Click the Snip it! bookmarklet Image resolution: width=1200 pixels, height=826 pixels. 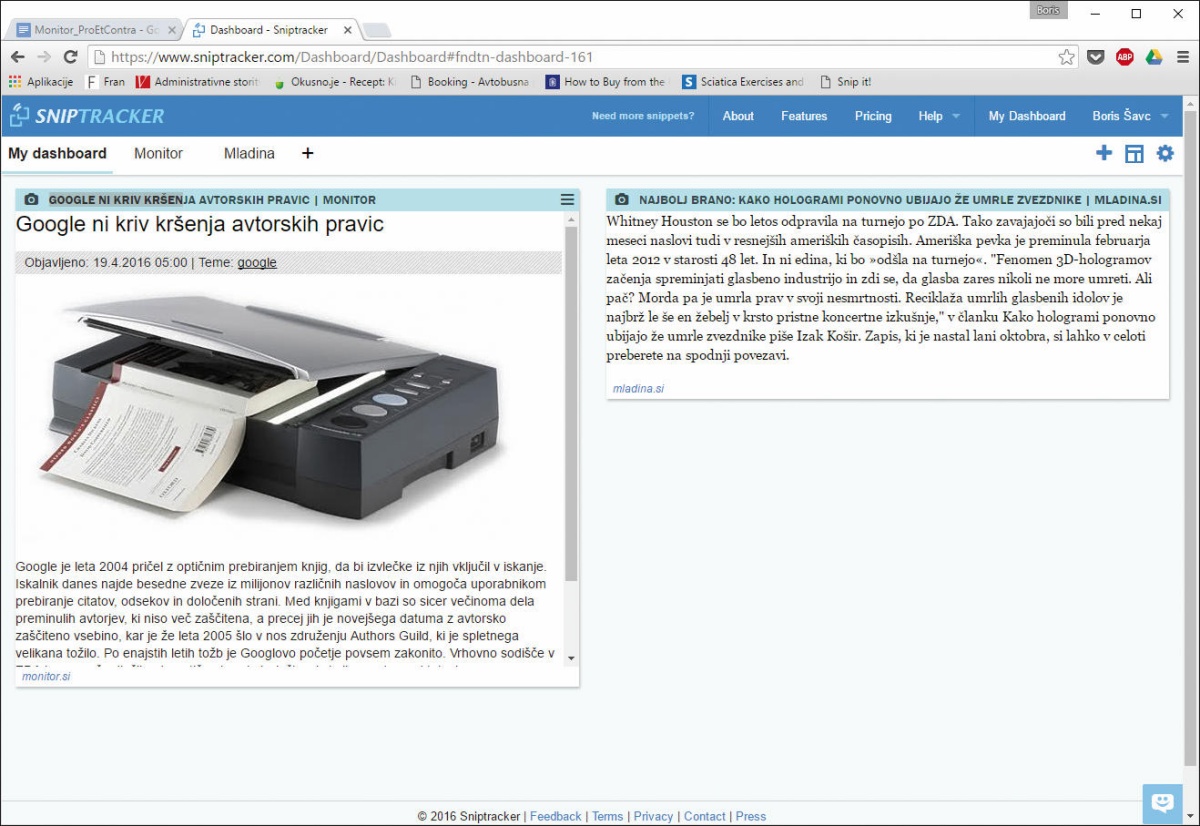[845, 82]
